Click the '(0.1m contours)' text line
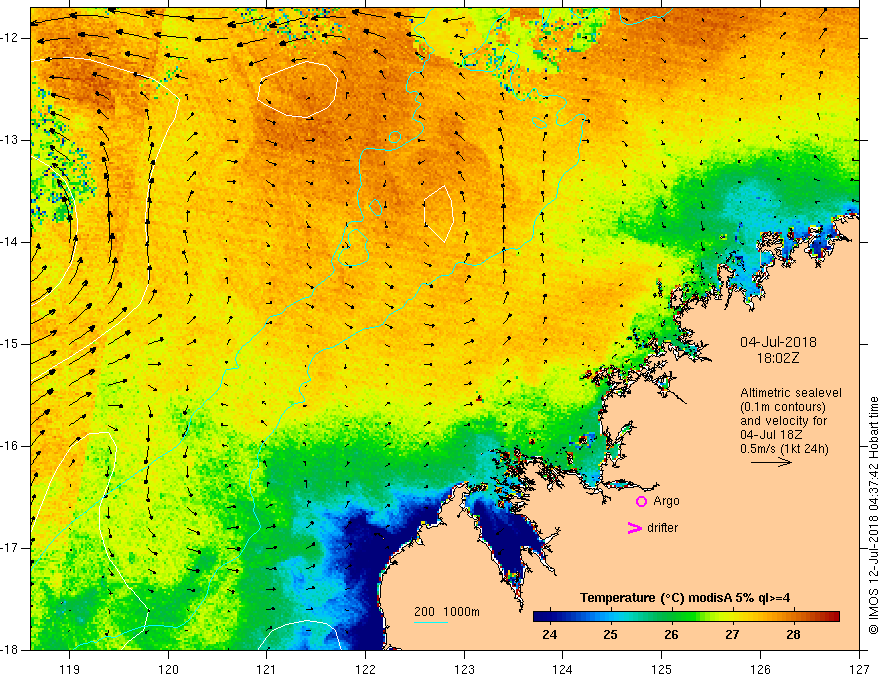Image resolution: width=880 pixels, height=680 pixels. click(x=783, y=407)
